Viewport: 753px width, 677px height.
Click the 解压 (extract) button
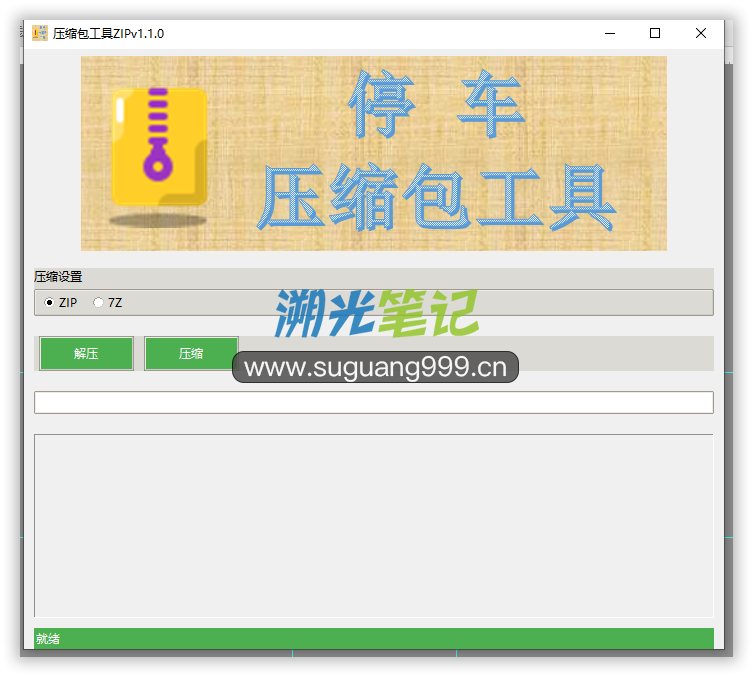pos(86,354)
